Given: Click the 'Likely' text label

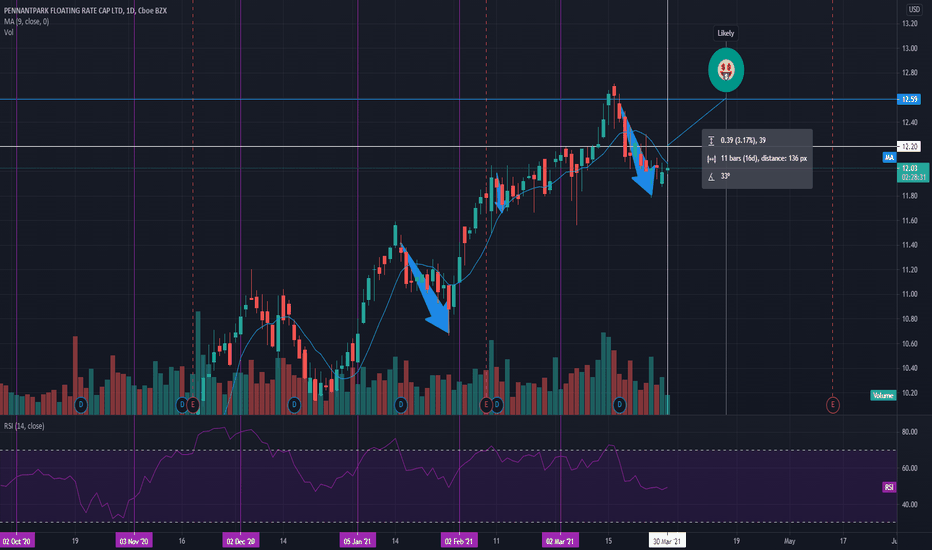Looking at the screenshot, I should [x=725, y=33].
